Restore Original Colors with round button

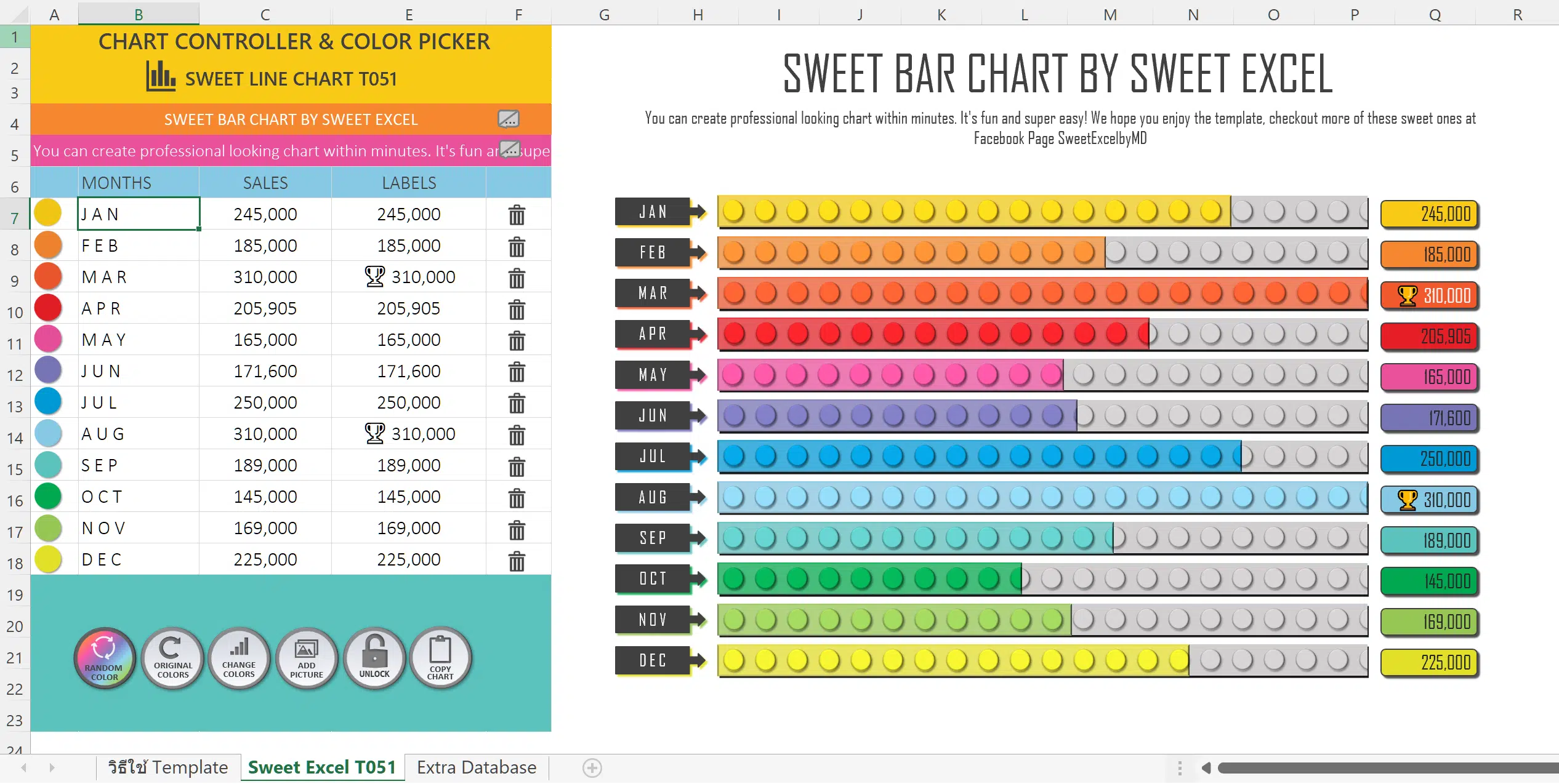[x=172, y=658]
